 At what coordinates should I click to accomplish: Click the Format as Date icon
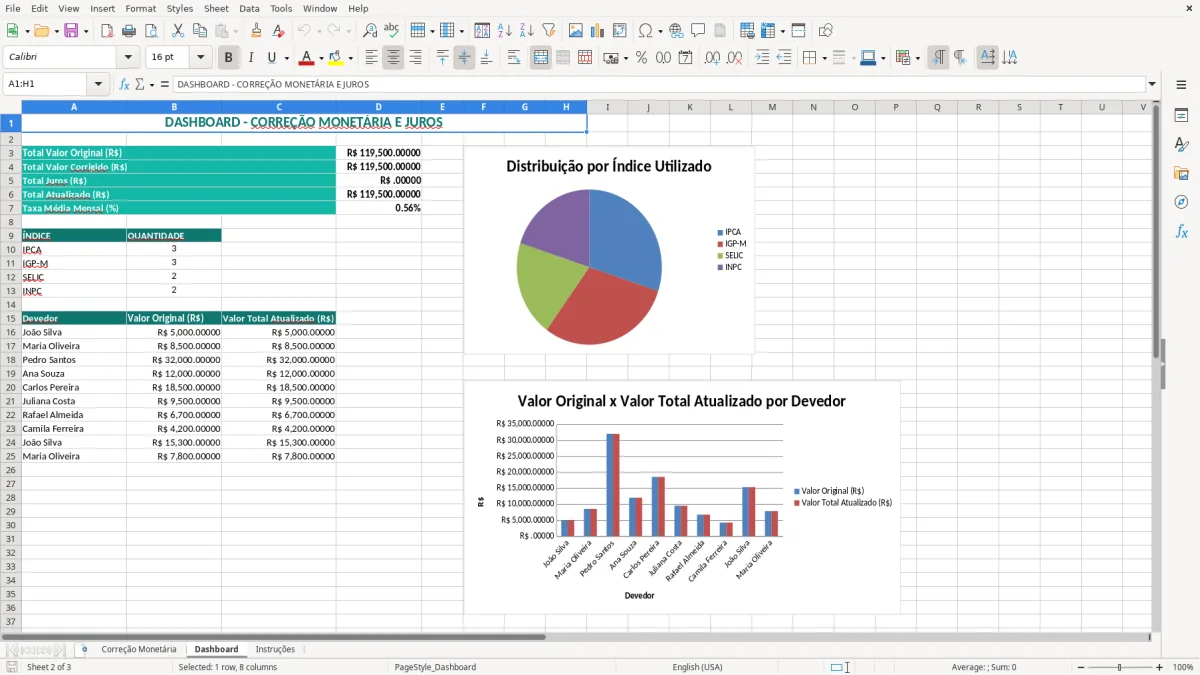pos(685,58)
